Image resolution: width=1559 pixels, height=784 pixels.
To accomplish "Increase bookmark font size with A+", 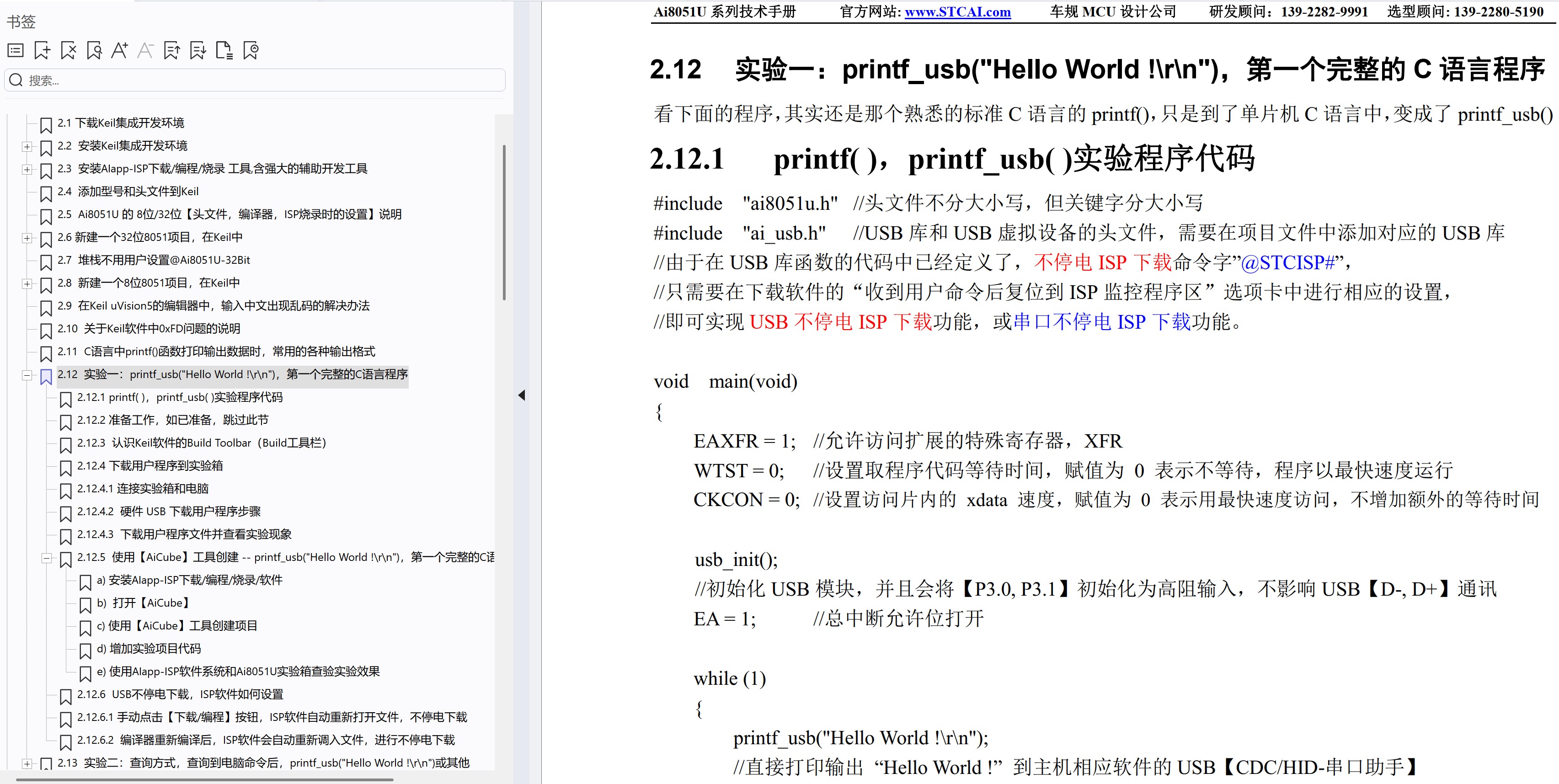I will click(x=119, y=50).
